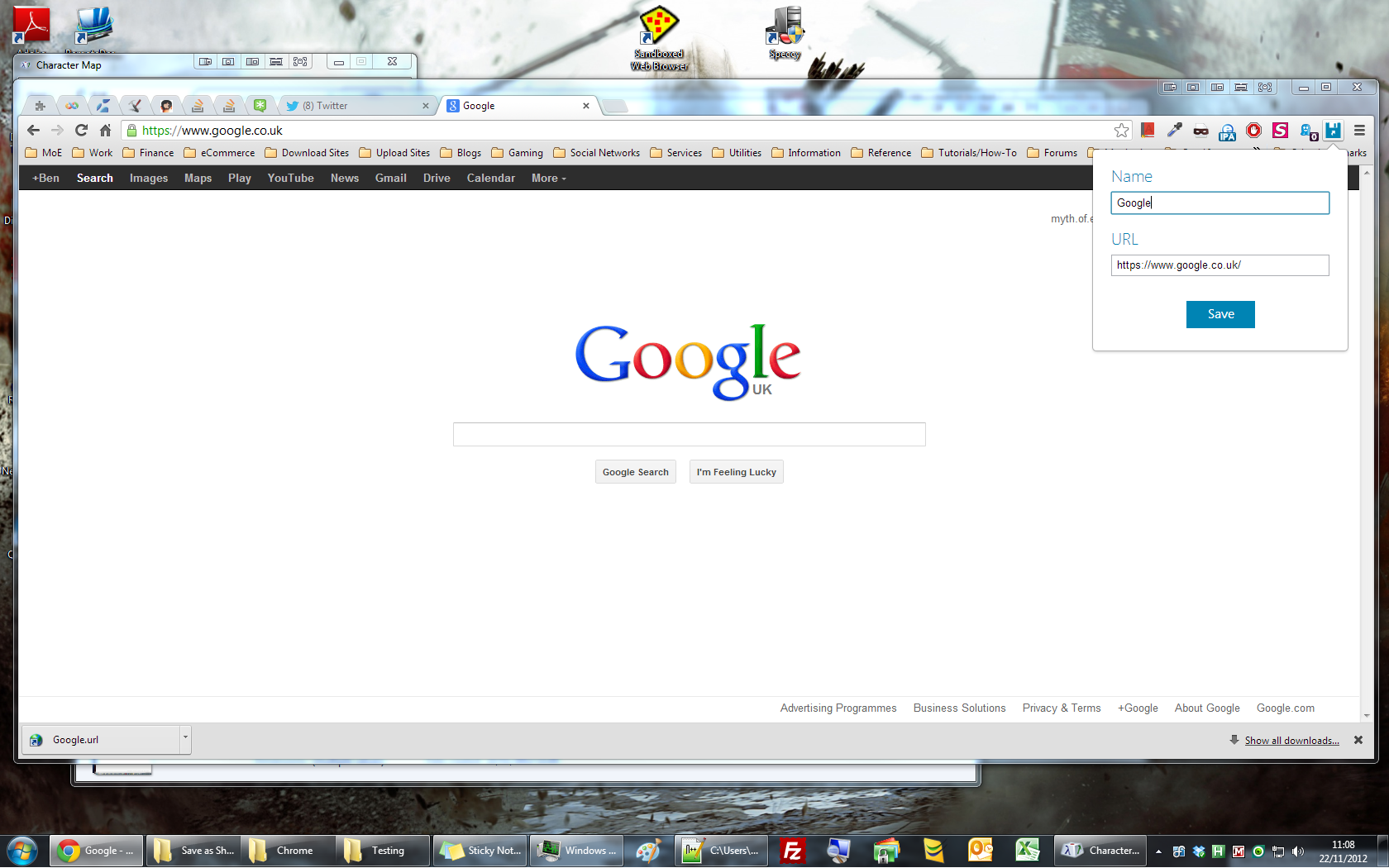
Task: Open the Tutorials/How-To bookmarks folder
Action: click(x=969, y=153)
